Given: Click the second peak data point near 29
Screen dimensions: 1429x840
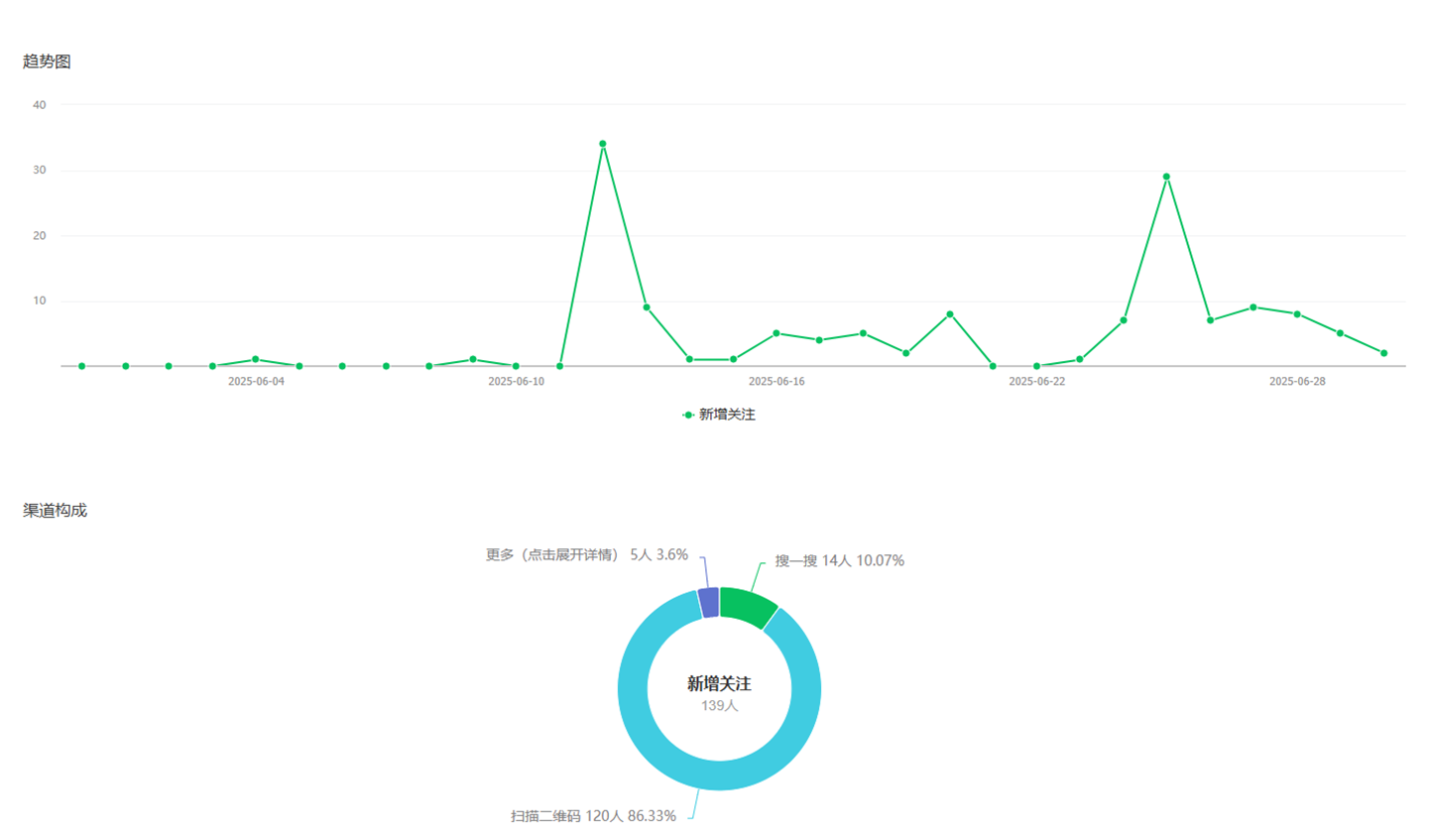Looking at the screenshot, I should [x=1166, y=177].
